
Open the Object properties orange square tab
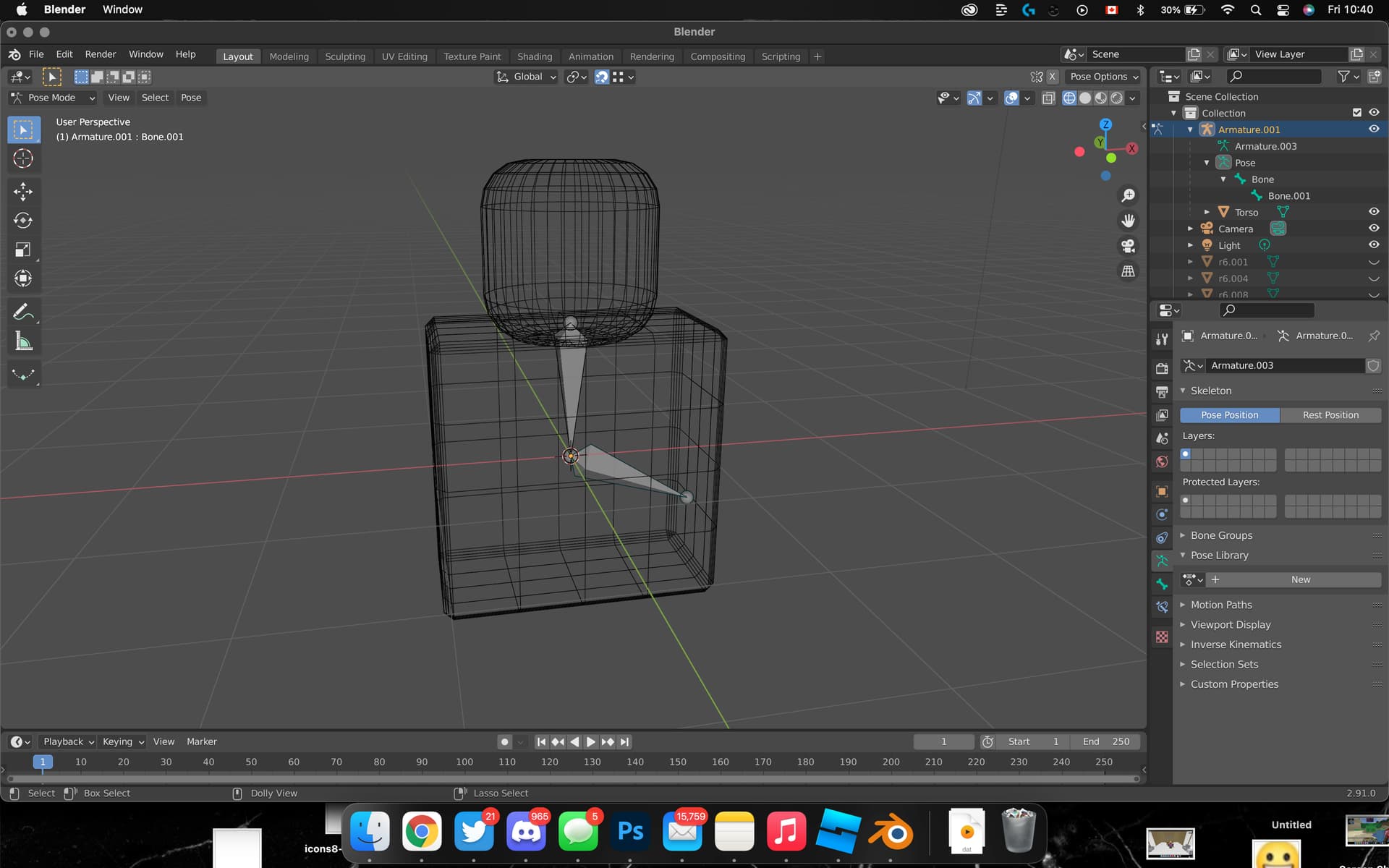coord(1162,491)
